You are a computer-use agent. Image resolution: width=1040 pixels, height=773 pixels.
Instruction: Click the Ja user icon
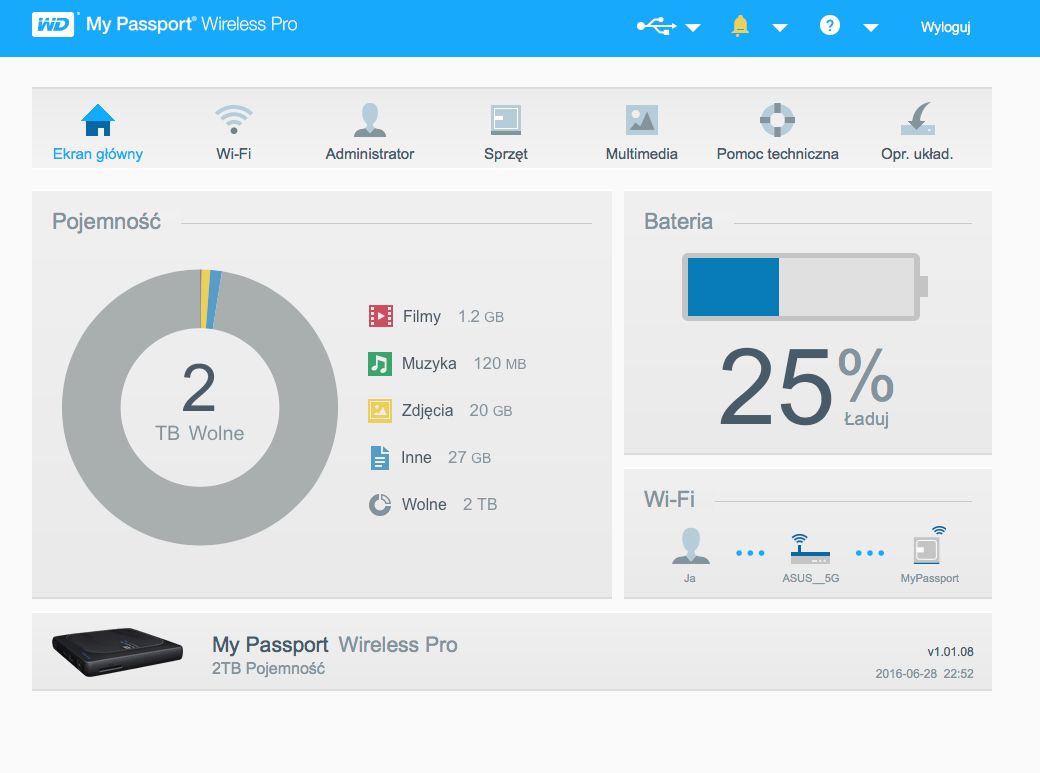pos(690,546)
